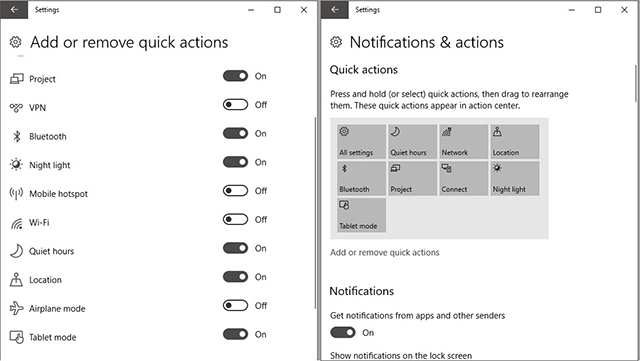Turn off the Project quick action toggle

click(235, 76)
